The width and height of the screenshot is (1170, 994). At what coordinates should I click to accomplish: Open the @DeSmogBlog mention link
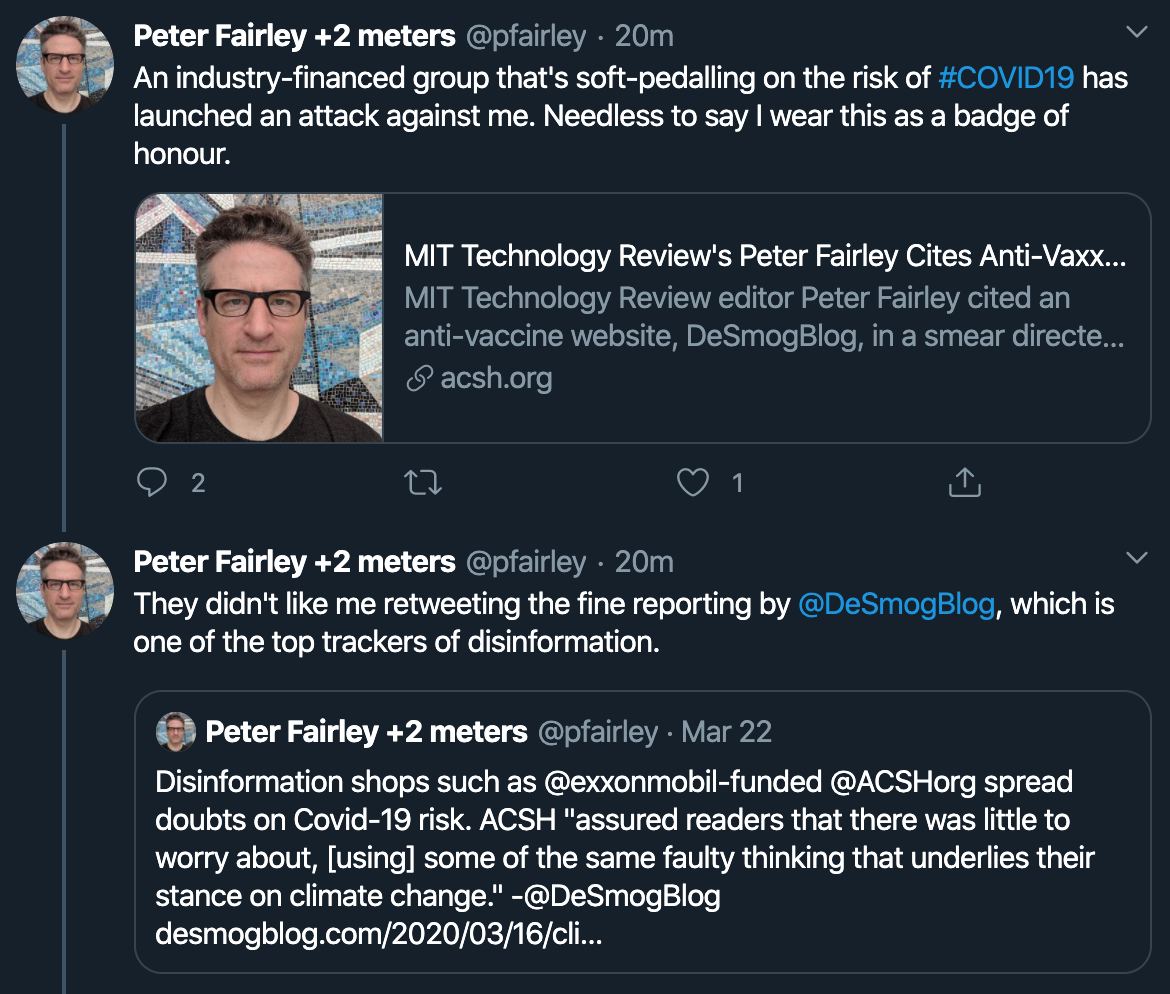(x=897, y=604)
